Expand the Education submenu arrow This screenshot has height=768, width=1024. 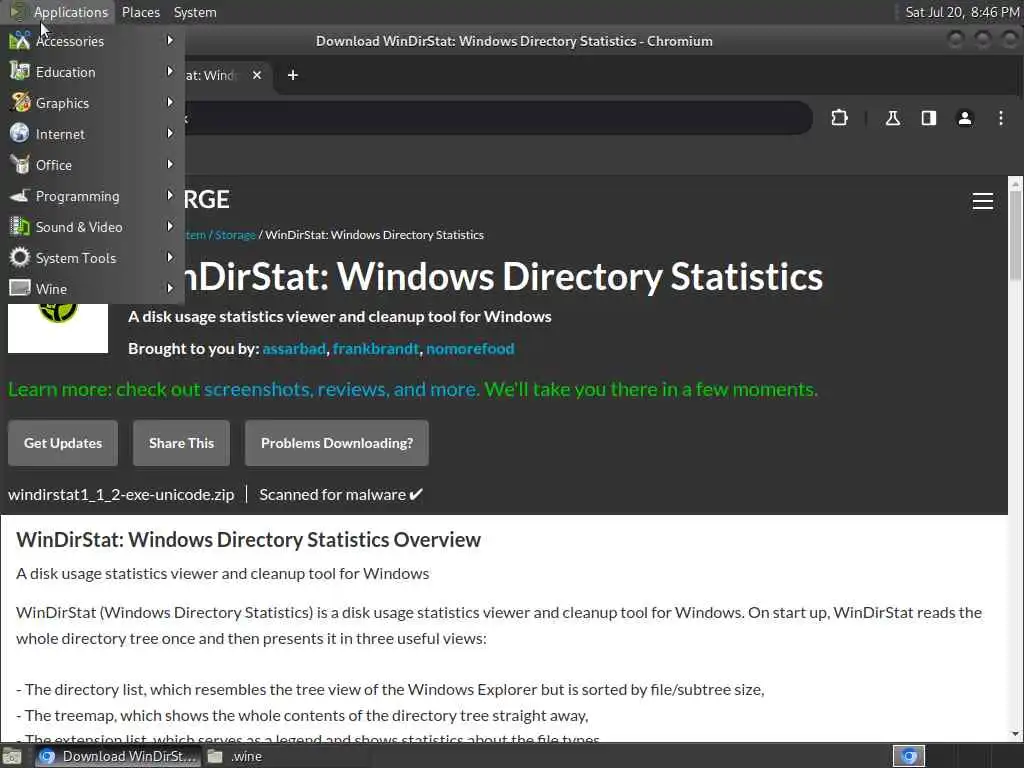click(x=170, y=71)
